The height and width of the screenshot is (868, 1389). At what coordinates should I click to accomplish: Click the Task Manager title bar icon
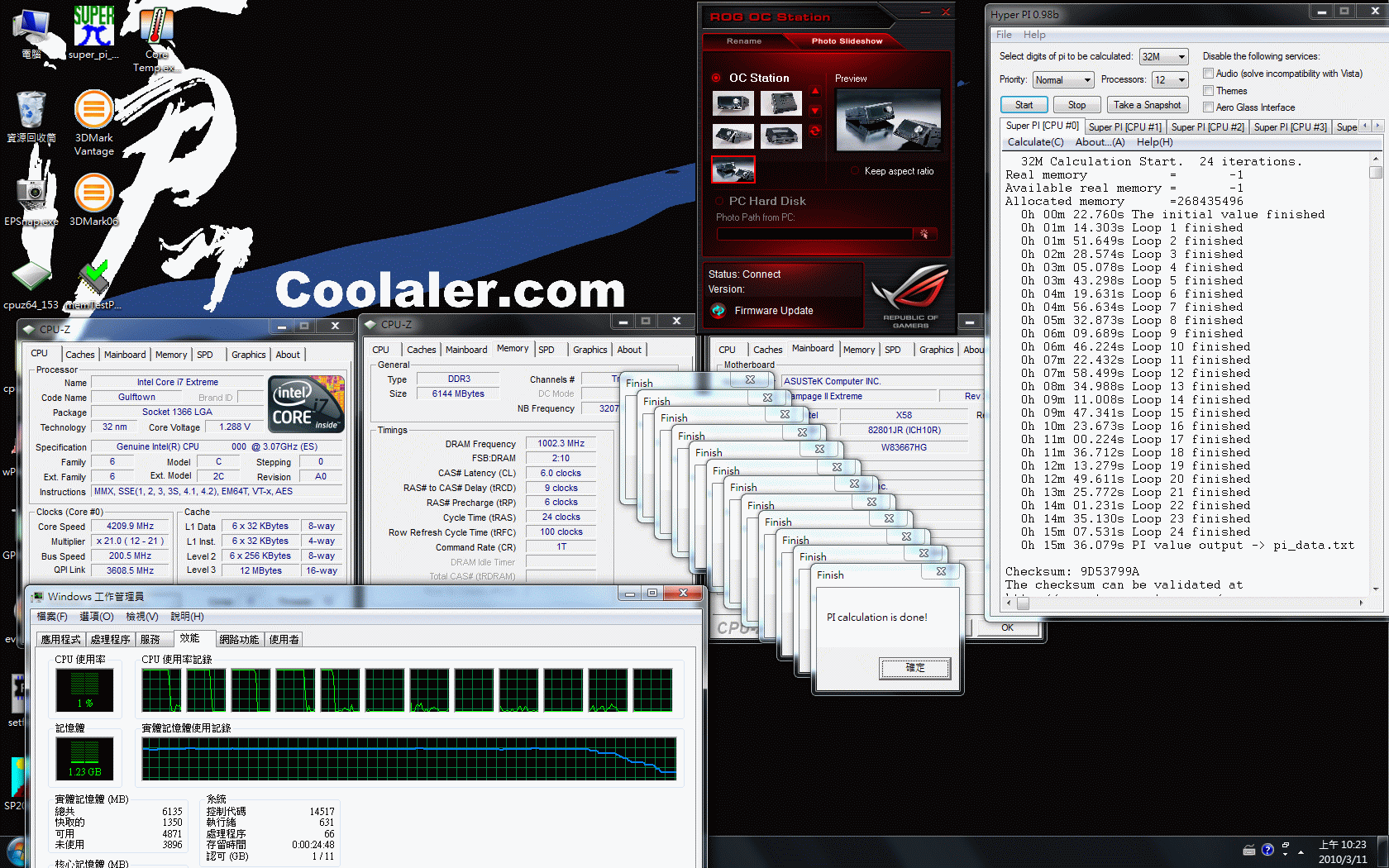(37, 596)
